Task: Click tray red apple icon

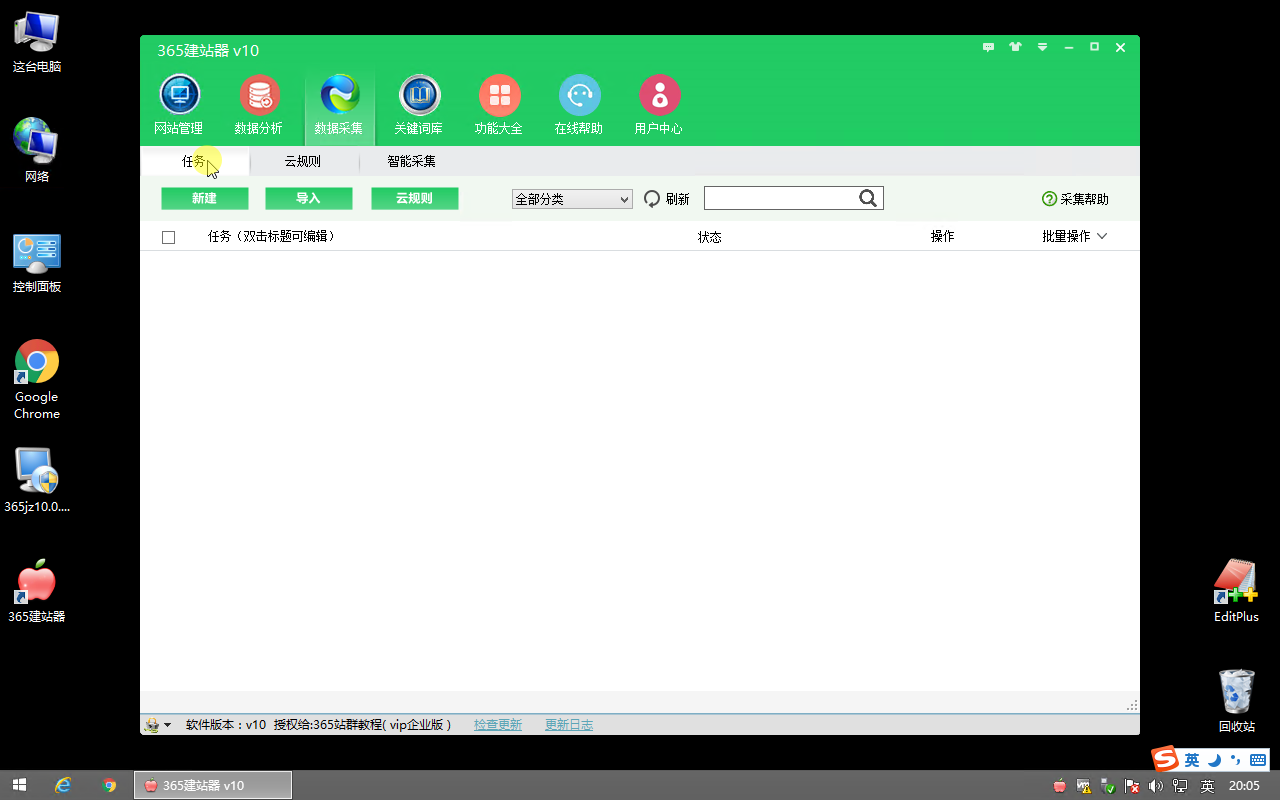Action: (x=1060, y=786)
